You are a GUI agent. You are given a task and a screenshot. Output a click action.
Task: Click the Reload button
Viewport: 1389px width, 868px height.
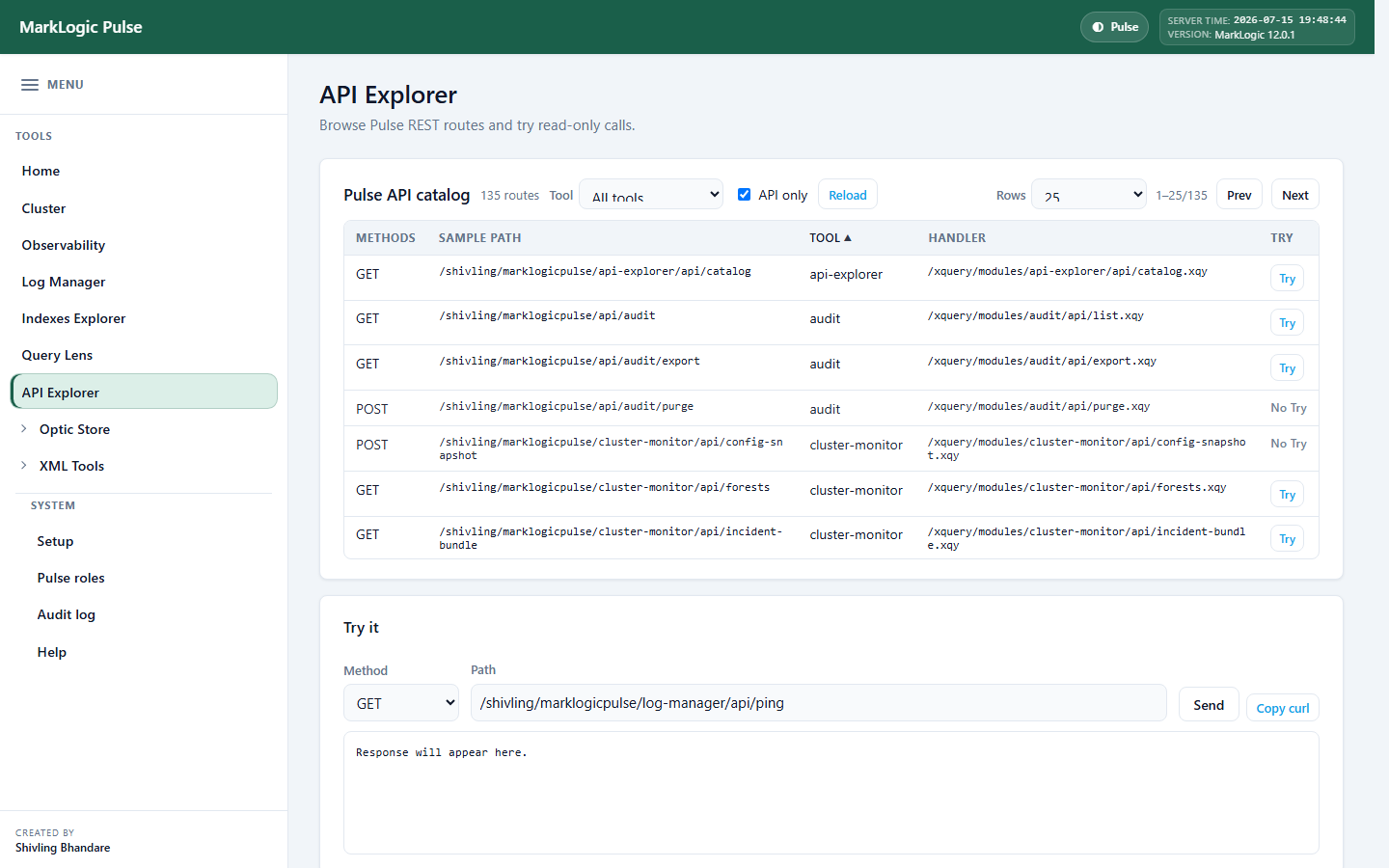click(x=848, y=194)
